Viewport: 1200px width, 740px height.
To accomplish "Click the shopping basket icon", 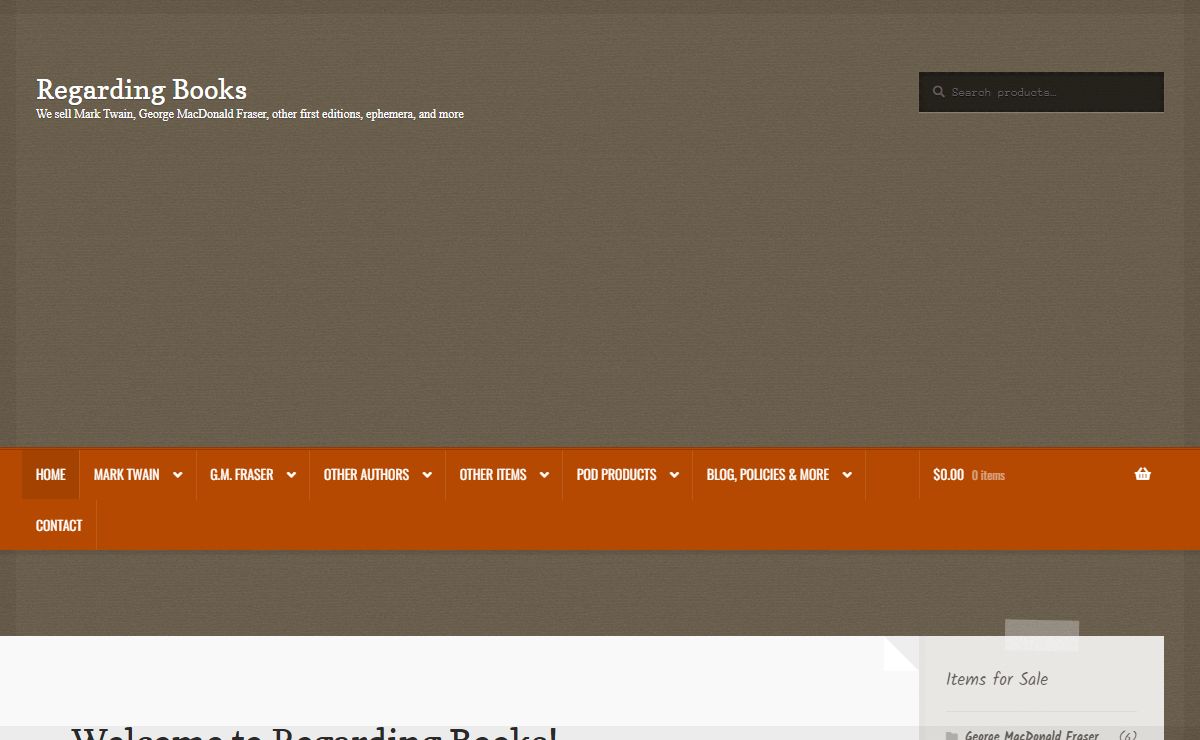I will pyautogui.click(x=1143, y=474).
